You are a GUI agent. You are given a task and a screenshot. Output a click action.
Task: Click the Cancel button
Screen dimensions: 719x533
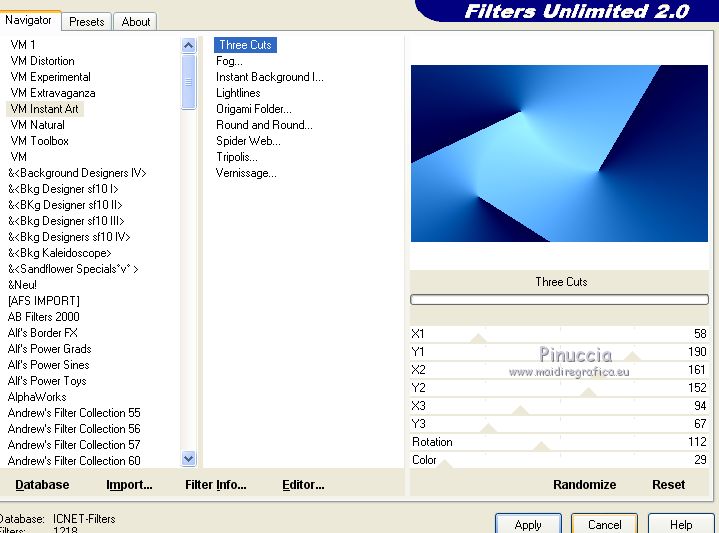click(604, 524)
